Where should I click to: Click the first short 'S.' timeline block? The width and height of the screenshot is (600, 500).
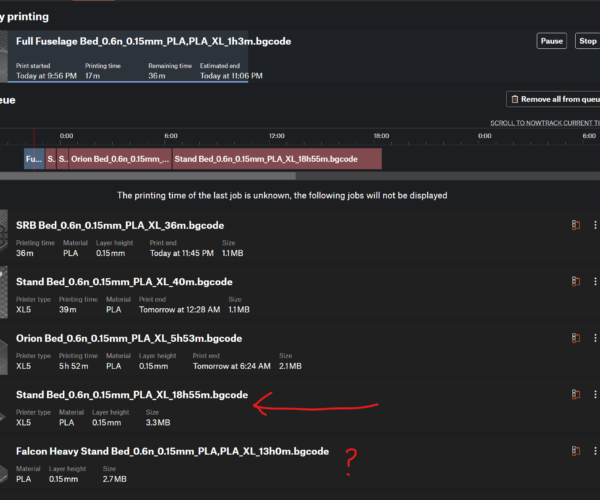[51, 159]
